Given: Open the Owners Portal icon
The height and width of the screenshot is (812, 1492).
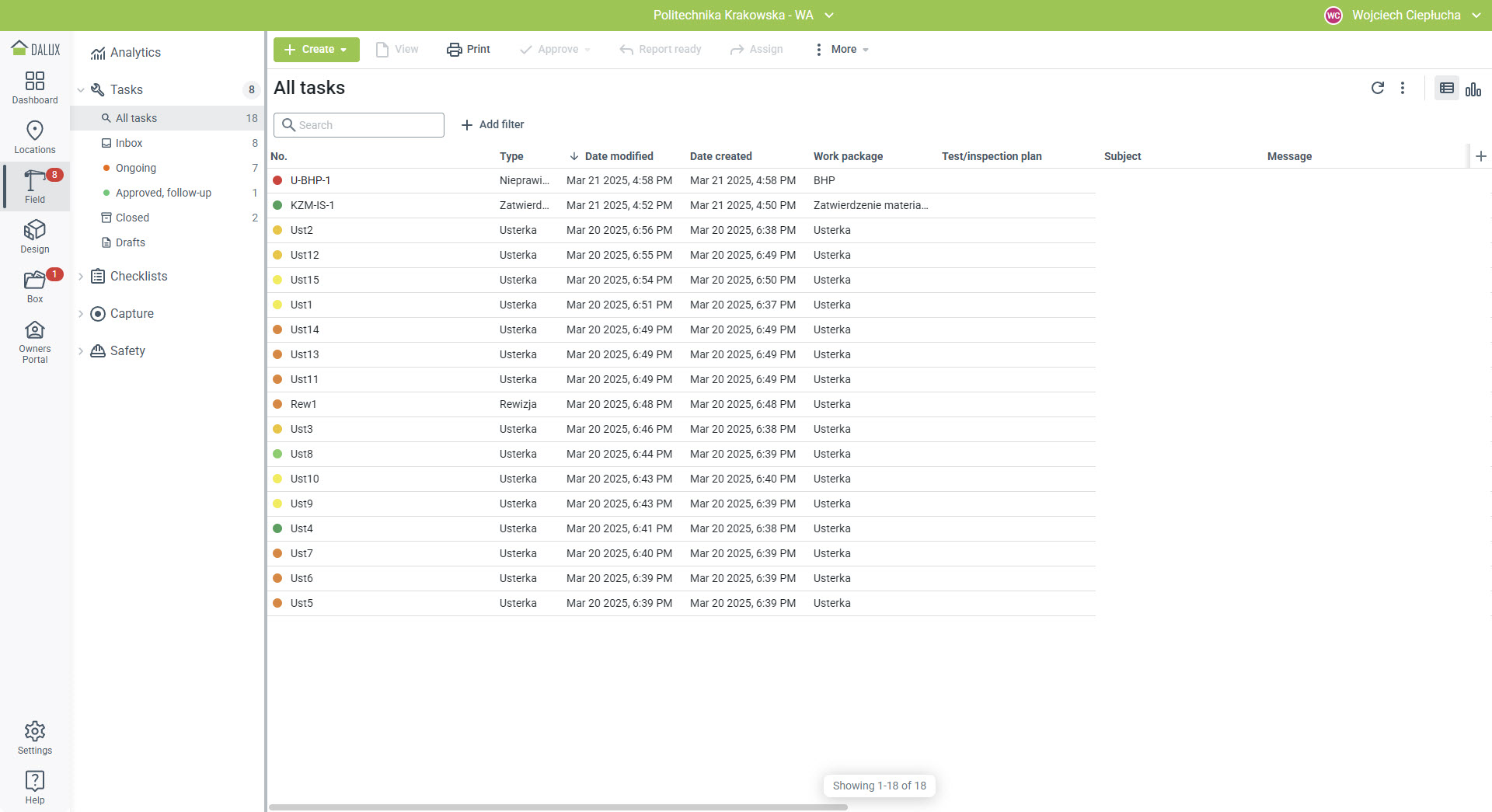Looking at the screenshot, I should 35,341.
